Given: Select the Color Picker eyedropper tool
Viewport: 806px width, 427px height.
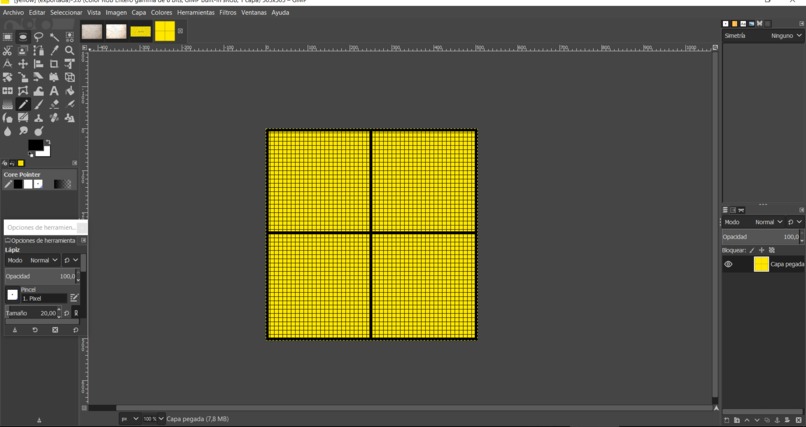Looking at the screenshot, I should (x=54, y=50).
